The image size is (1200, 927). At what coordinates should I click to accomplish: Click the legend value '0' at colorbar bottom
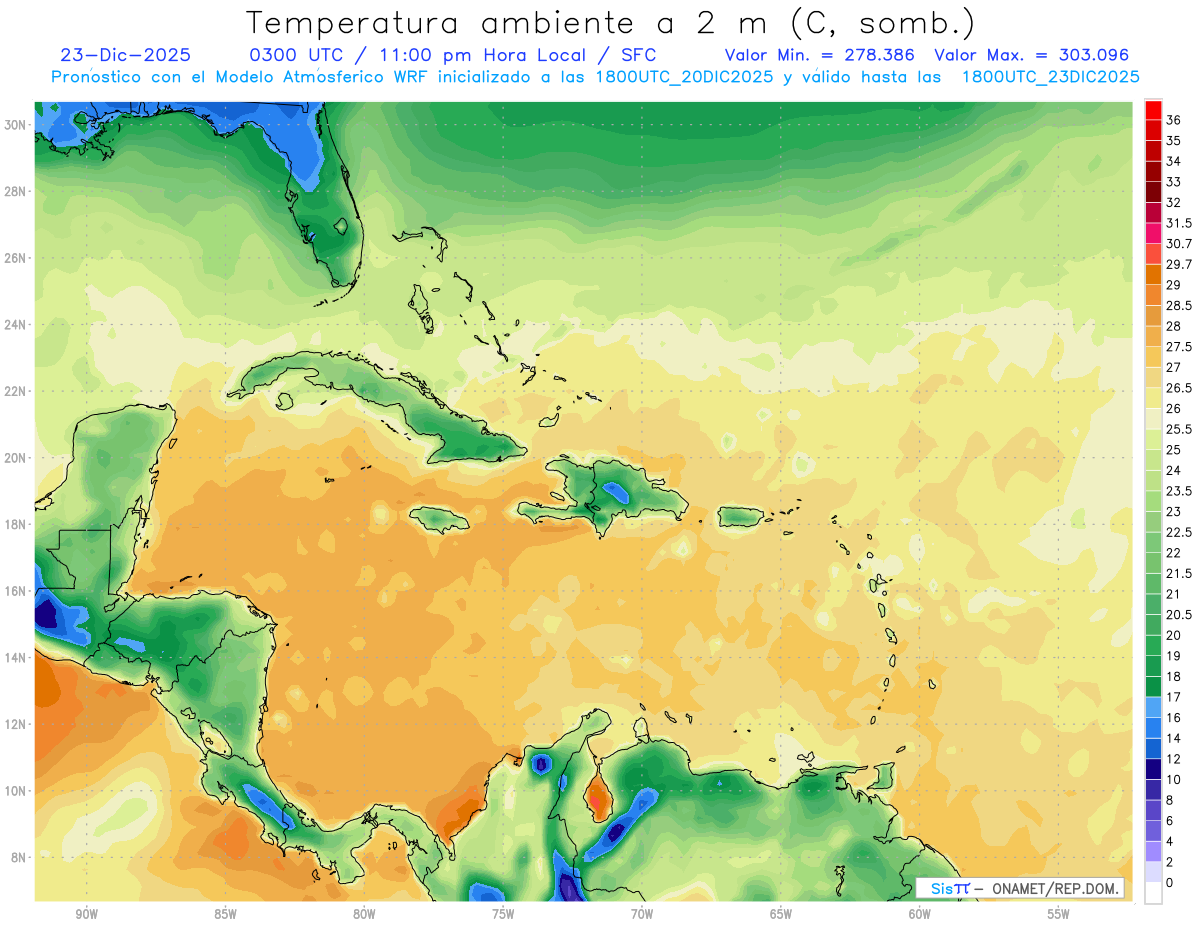(x=1170, y=882)
